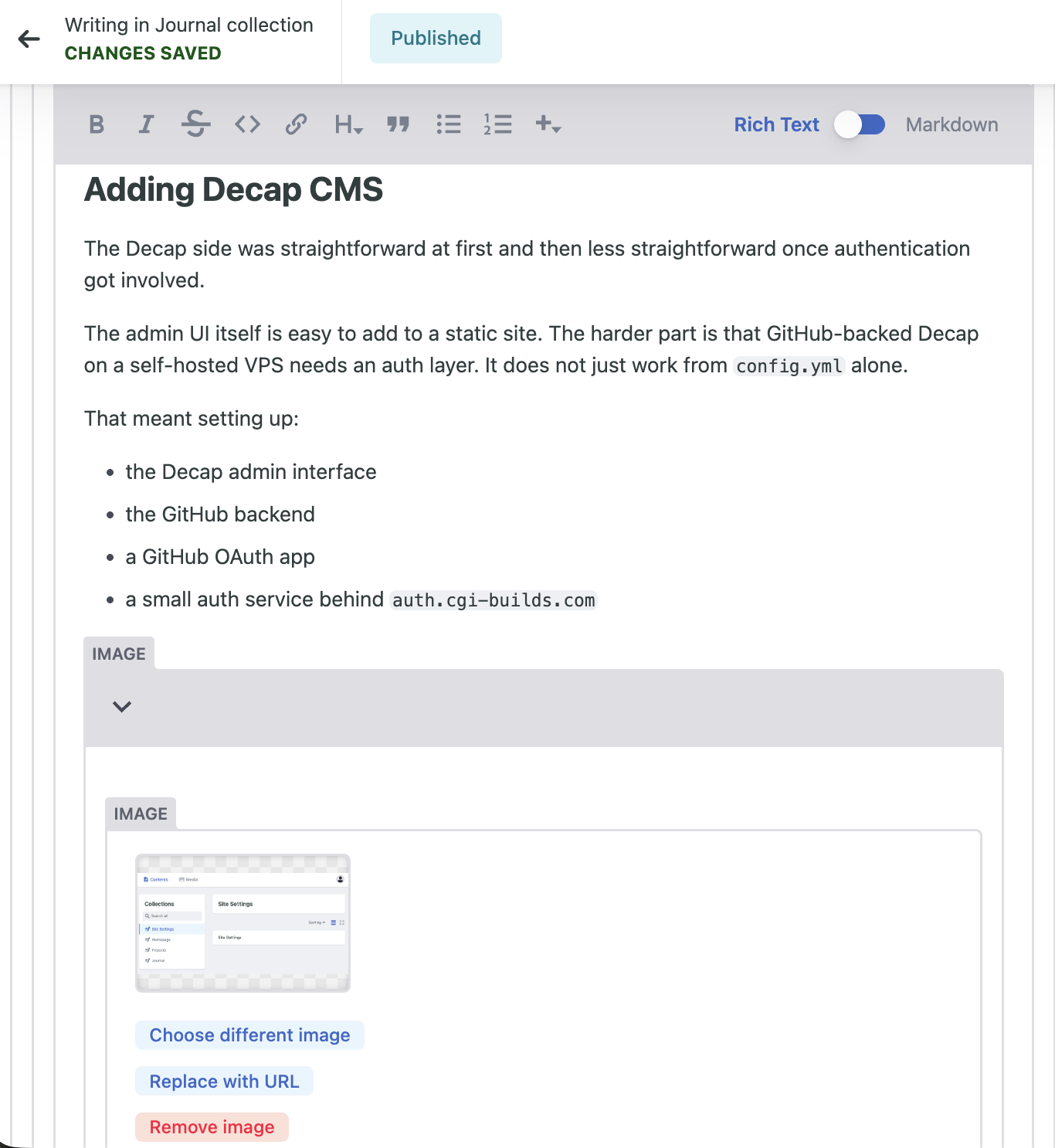This screenshot has width=1055, height=1148.
Task: Insert a hyperlink
Action: [x=296, y=124]
